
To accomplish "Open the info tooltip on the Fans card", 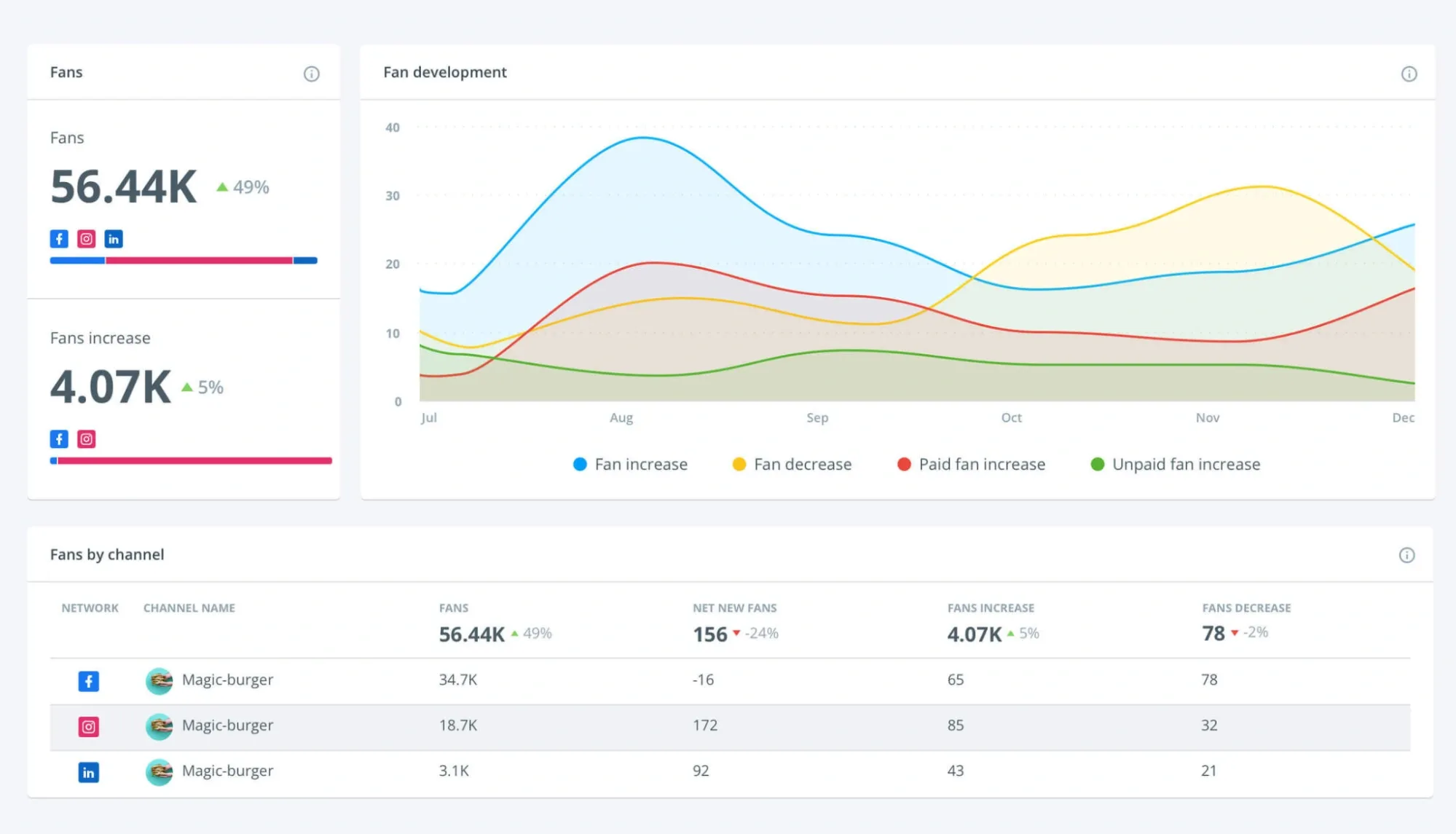I will [x=312, y=73].
